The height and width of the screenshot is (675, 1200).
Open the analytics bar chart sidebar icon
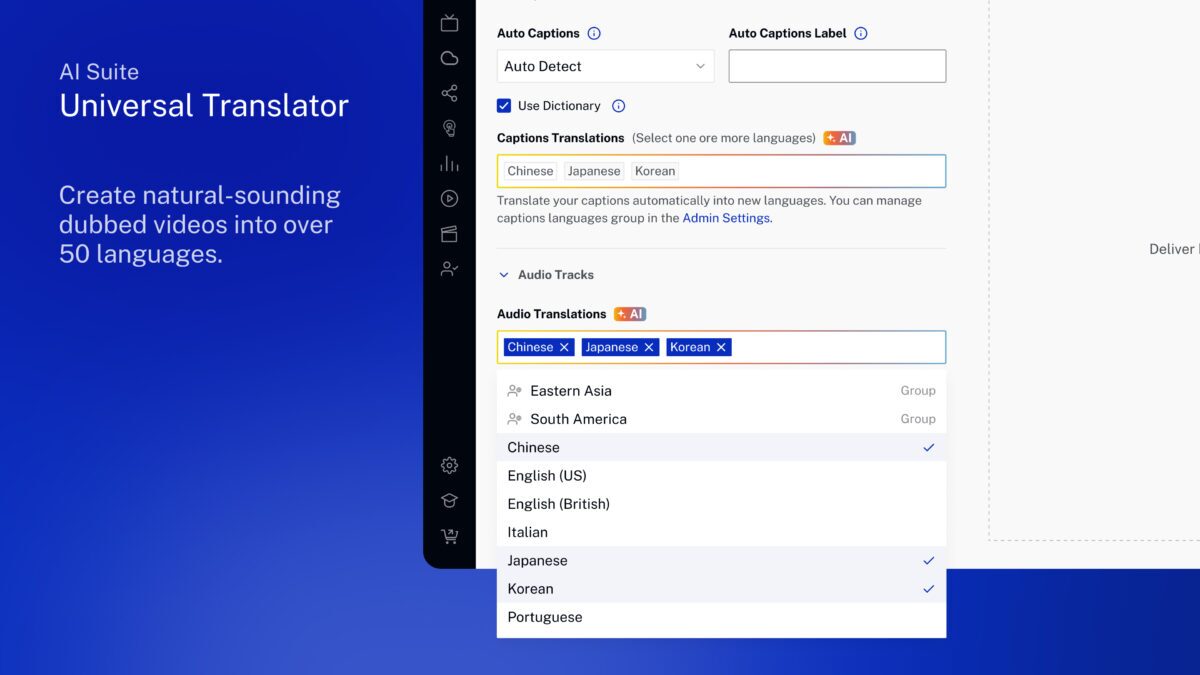[x=449, y=163]
